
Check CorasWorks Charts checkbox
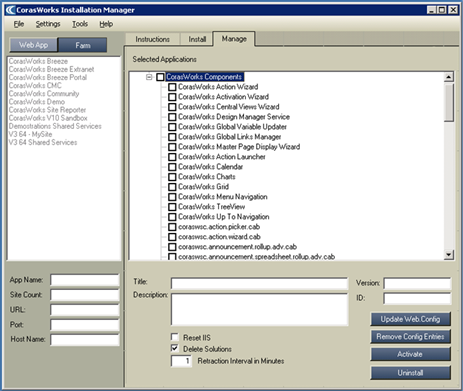tap(172, 177)
